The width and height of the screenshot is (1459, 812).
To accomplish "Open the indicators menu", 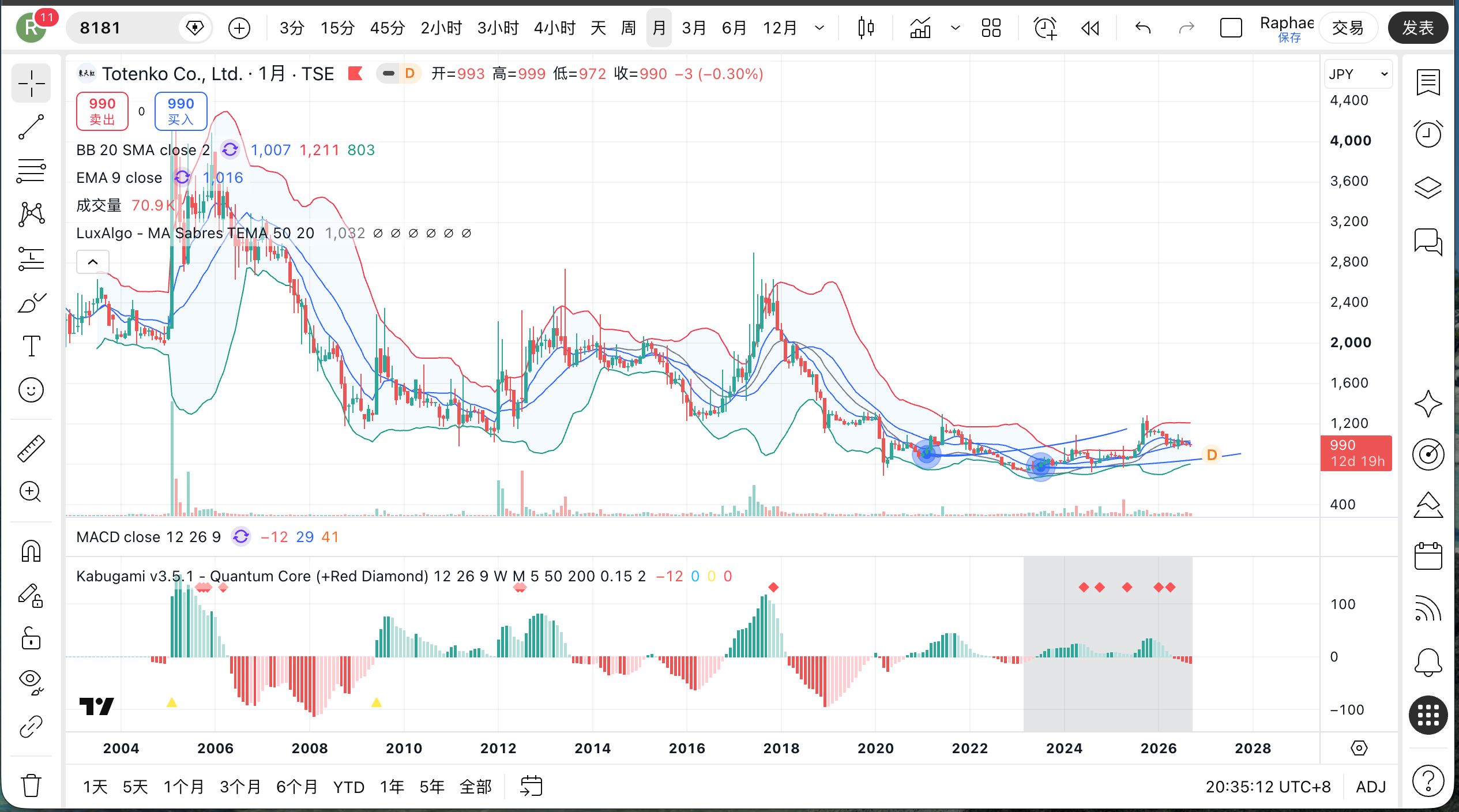I will [x=920, y=28].
